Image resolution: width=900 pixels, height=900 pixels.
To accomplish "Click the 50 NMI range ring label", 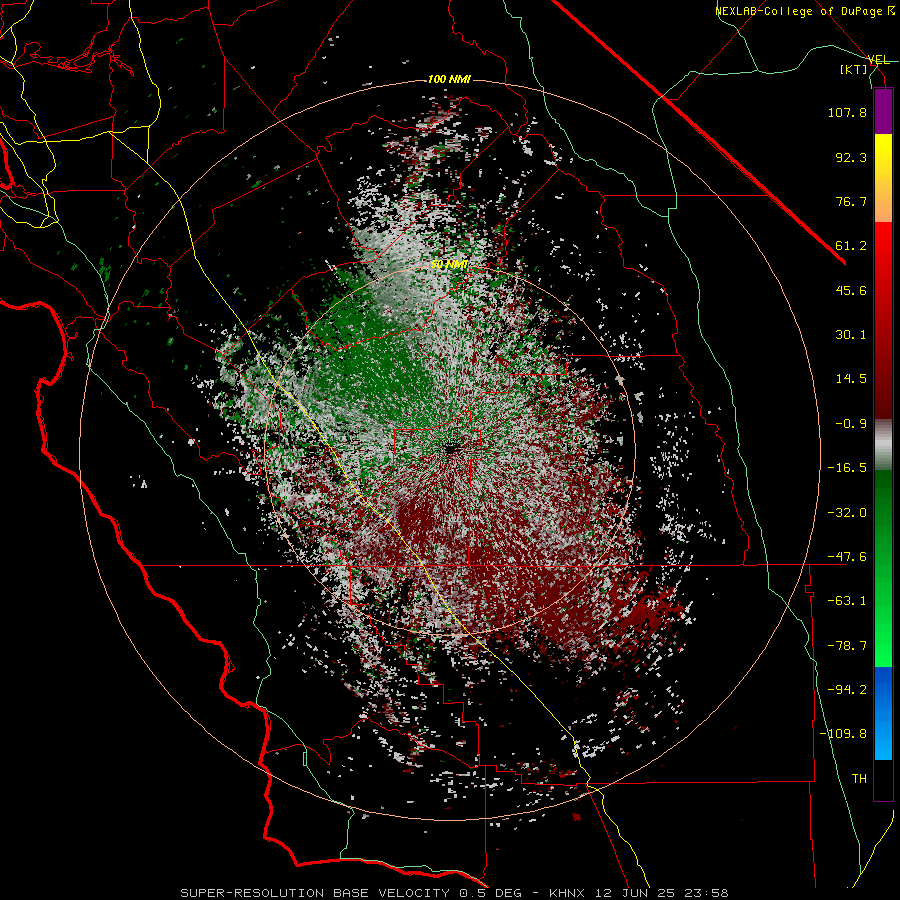I will [x=449, y=265].
